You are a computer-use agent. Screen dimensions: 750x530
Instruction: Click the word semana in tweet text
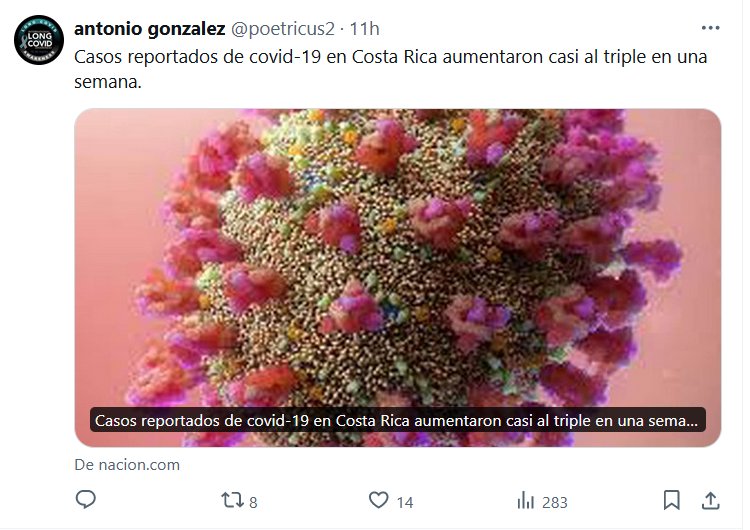pos(108,82)
